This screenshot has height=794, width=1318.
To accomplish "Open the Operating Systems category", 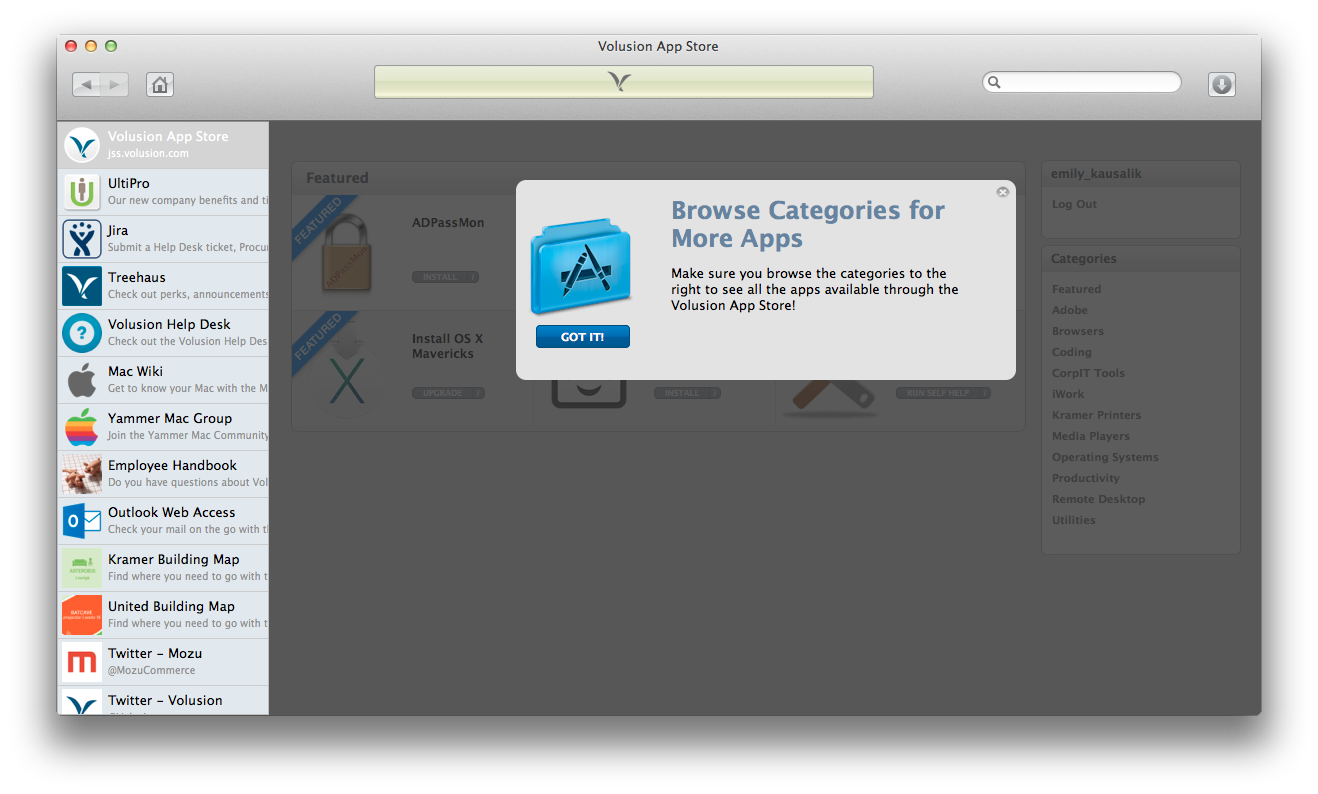I will pos(1105,457).
